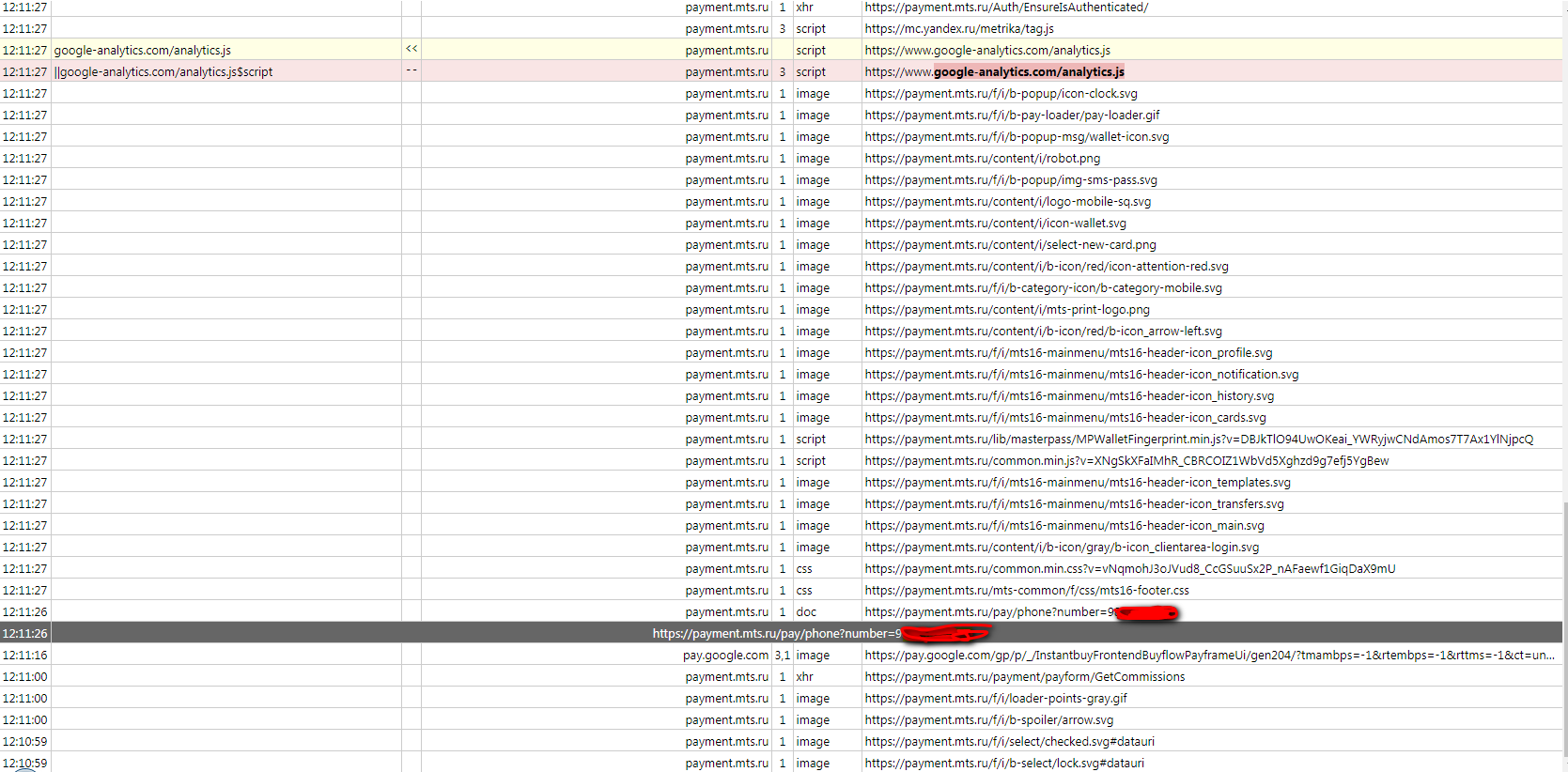Screen dimensions: 1568x772
Task: Select the '3,1' party cell for pay.google.com
Action: 782,656
